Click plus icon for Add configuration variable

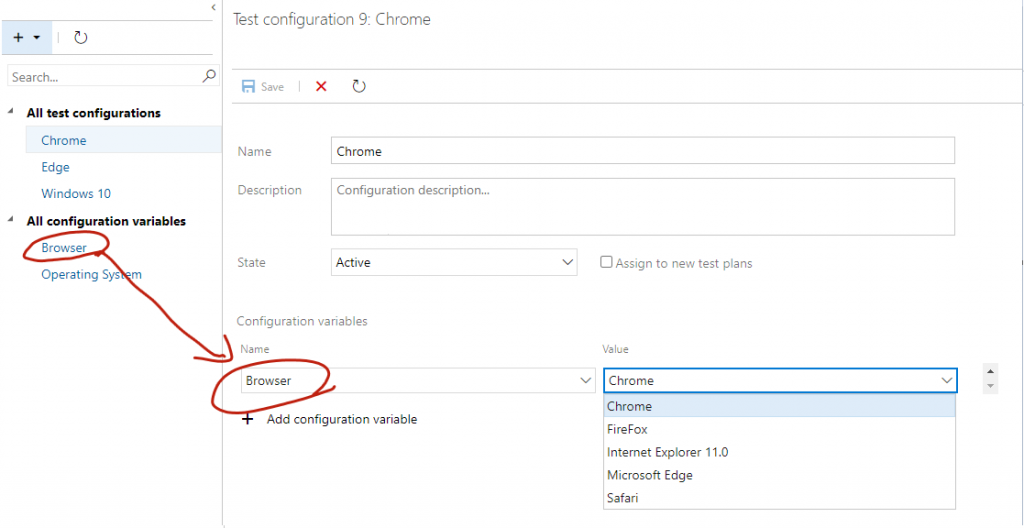pyautogui.click(x=248, y=419)
